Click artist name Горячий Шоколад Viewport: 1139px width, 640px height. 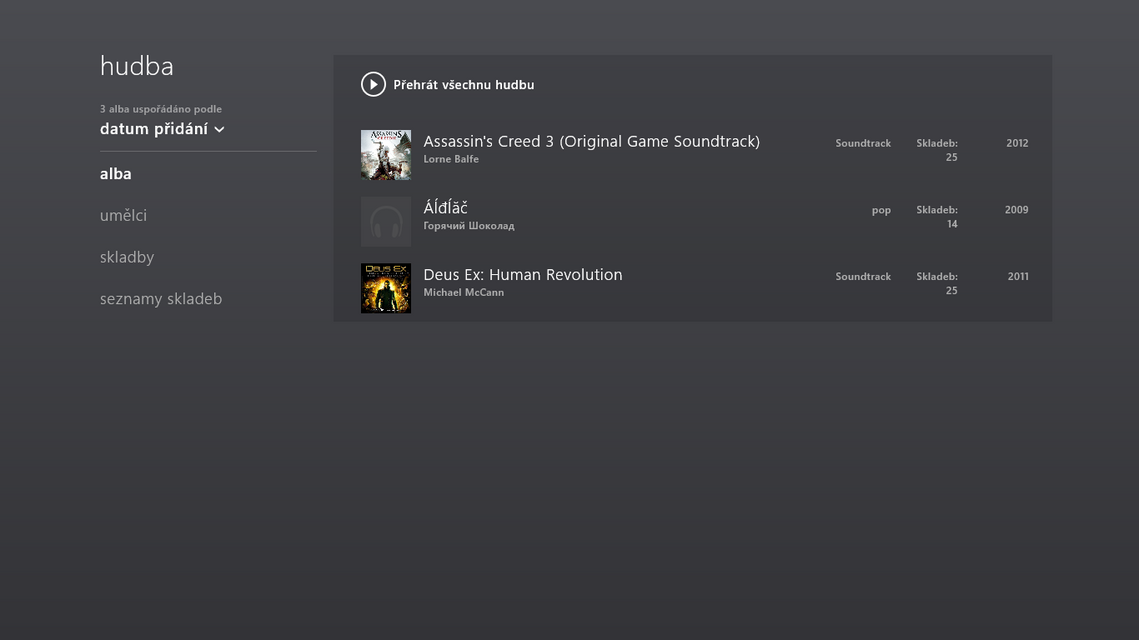pyautogui.click(x=468, y=226)
